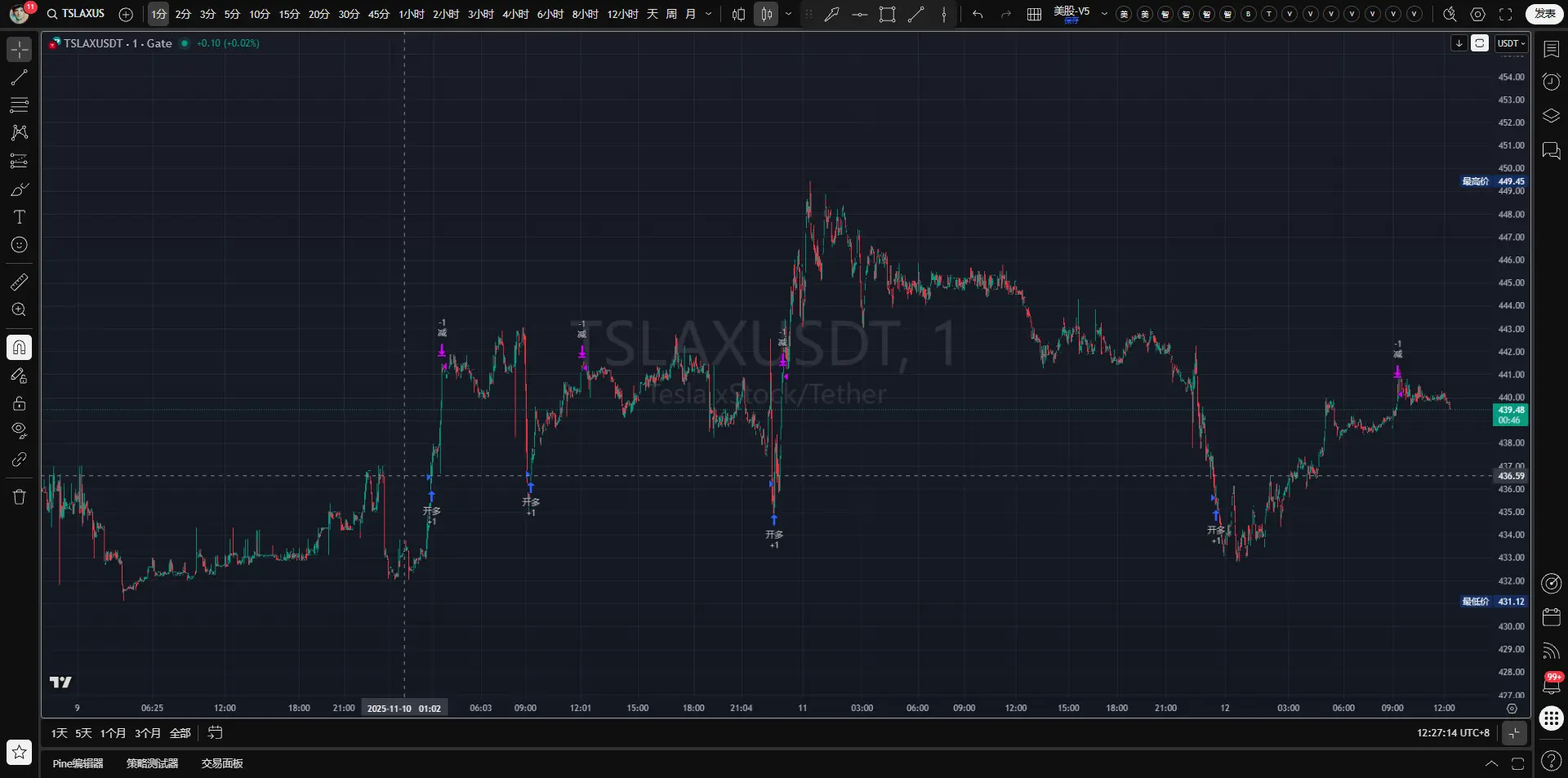The width and height of the screenshot is (1568, 778).
Task: Open the calendar icon in right sidebar
Action: click(1552, 617)
